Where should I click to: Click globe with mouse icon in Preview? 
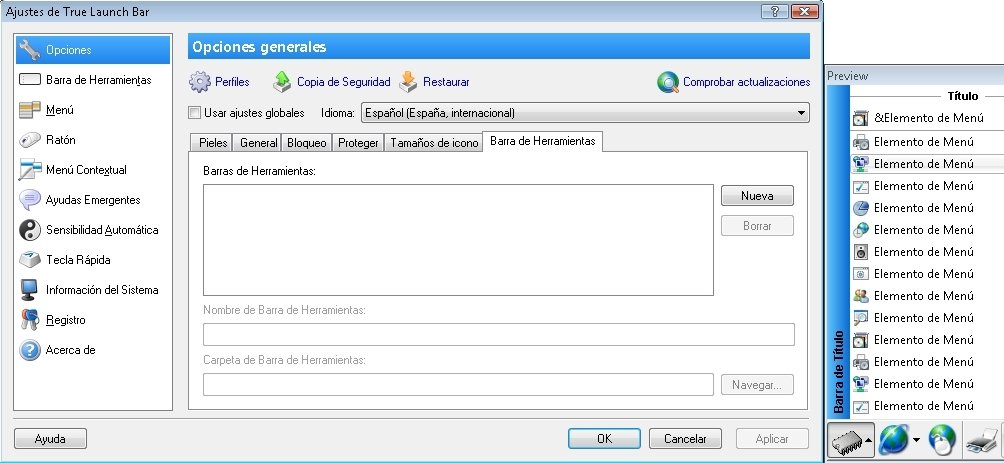point(941,439)
